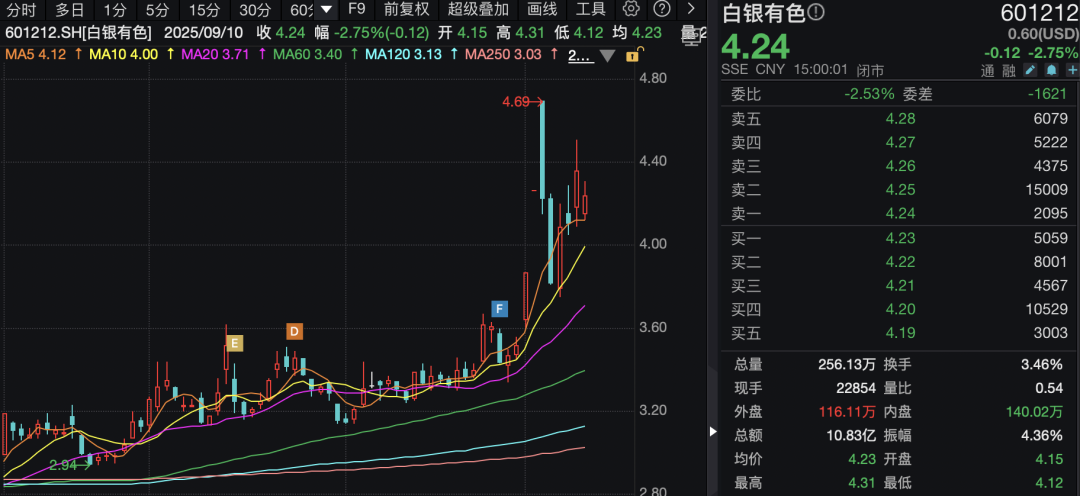
Task: Select the 15分 timeframe tab
Action: tap(204, 10)
